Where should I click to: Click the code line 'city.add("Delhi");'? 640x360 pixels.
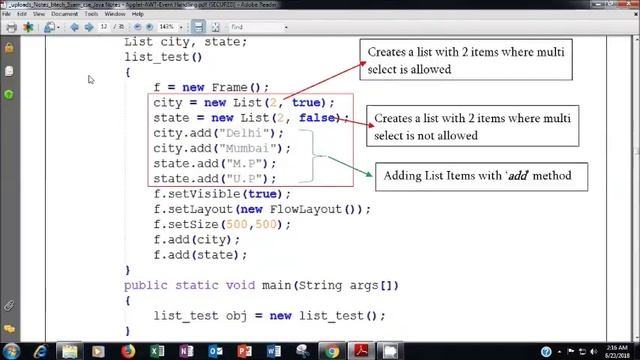pos(218,133)
